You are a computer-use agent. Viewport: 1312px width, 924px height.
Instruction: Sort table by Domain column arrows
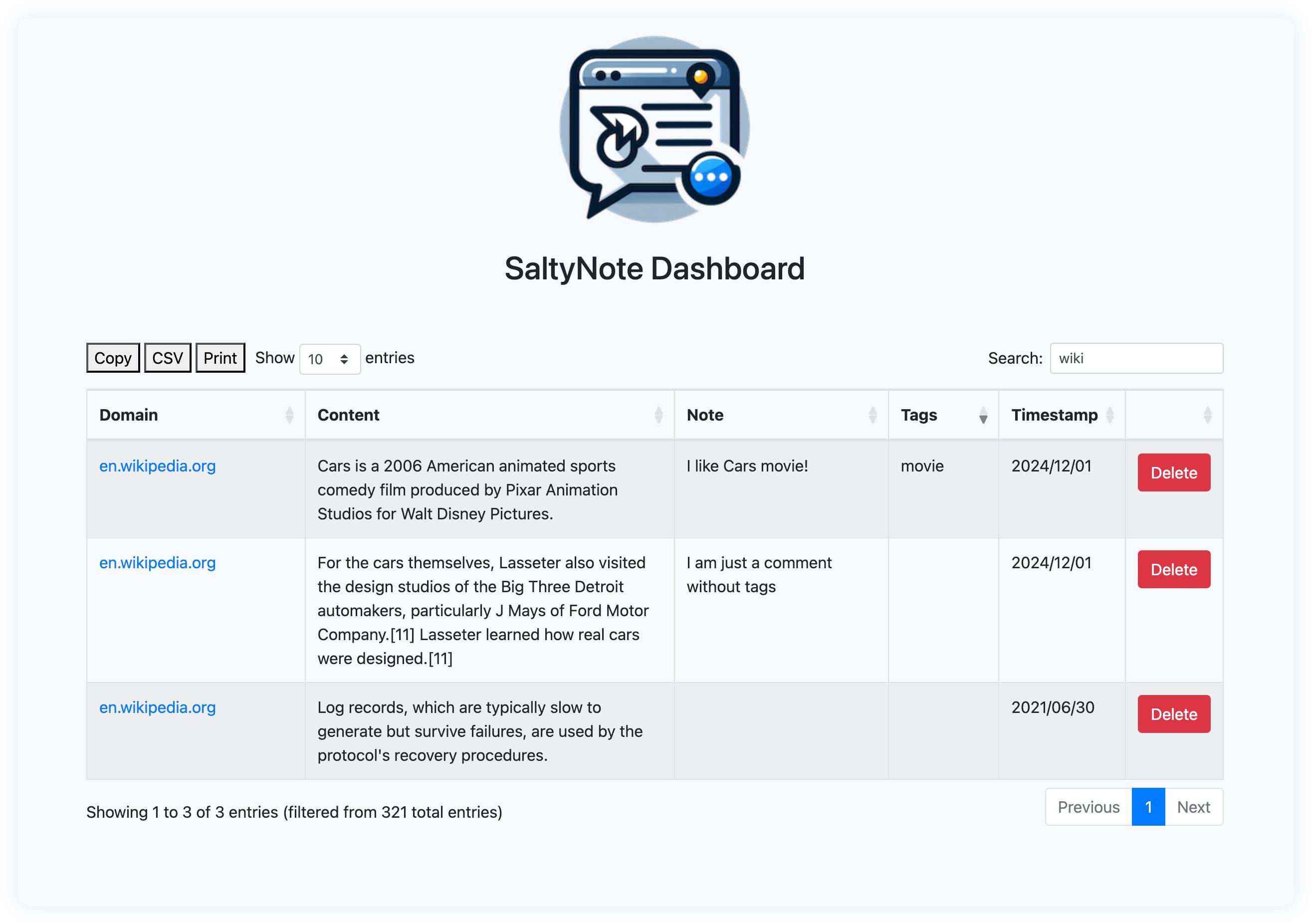(x=289, y=415)
